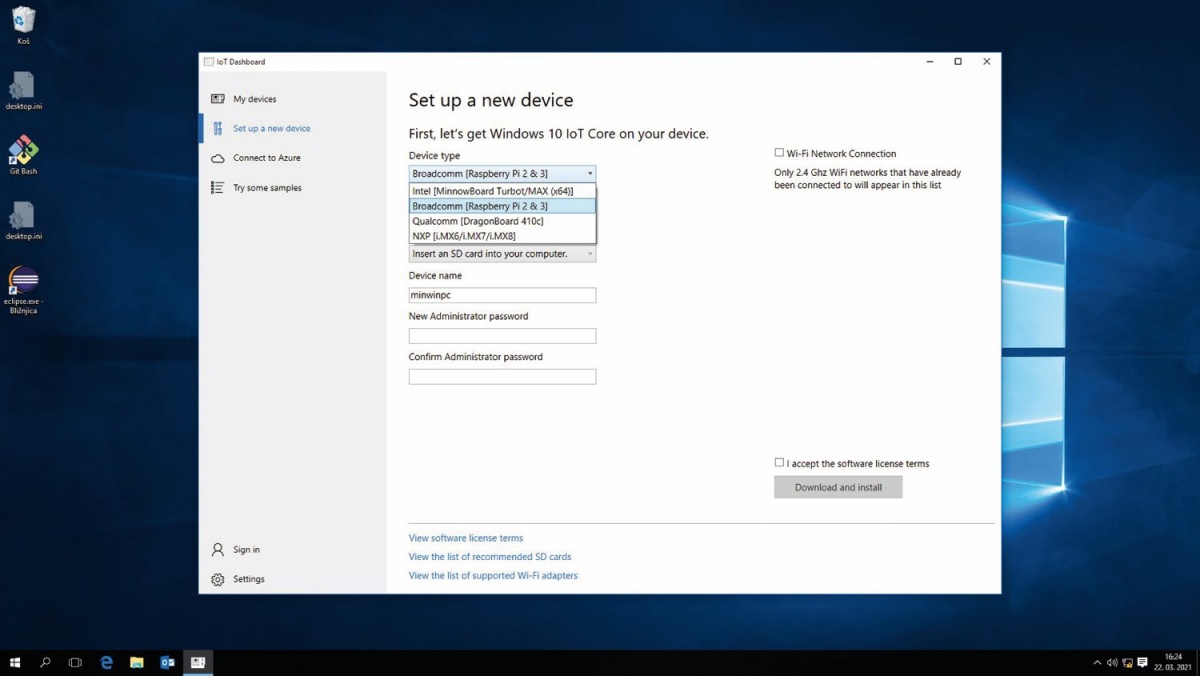Open the list of recommended SD cards link
Image resolution: width=1200 pixels, height=676 pixels.
click(x=490, y=557)
